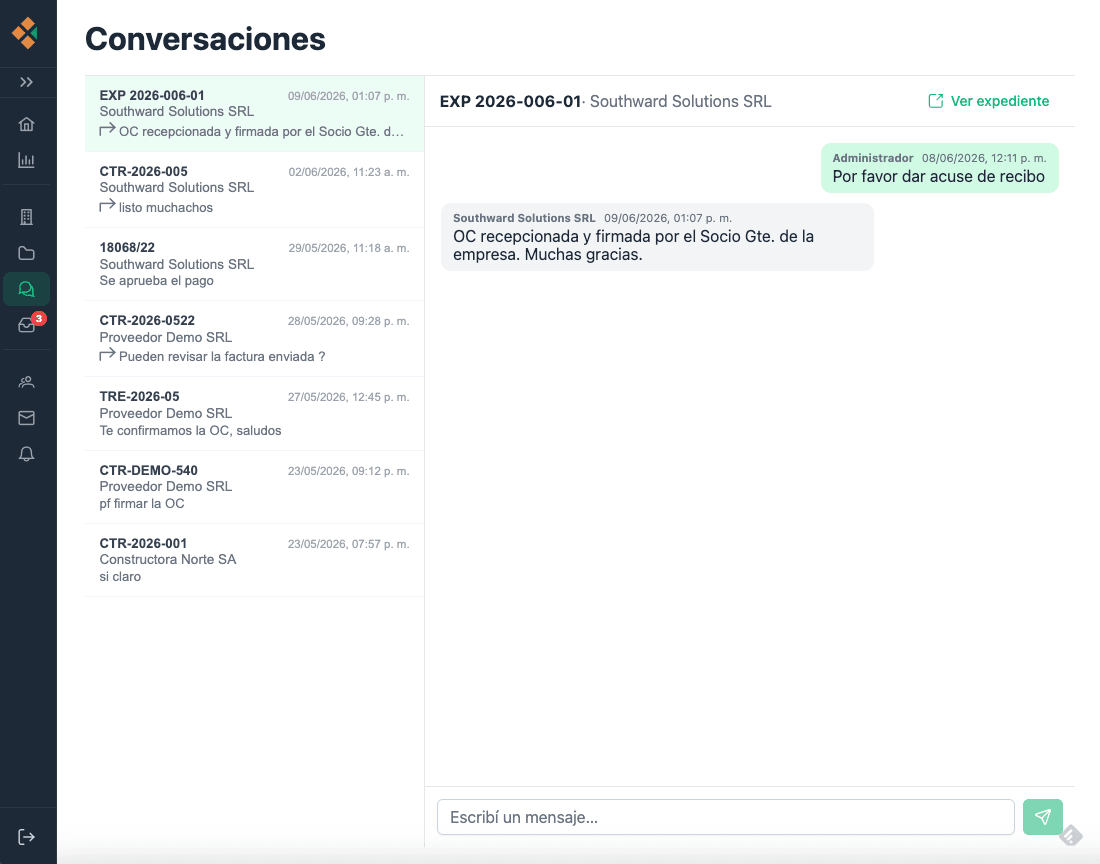This screenshot has width=1100, height=864.
Task: Click reply arrow beside 'listo muchachos'
Action: tap(107, 205)
